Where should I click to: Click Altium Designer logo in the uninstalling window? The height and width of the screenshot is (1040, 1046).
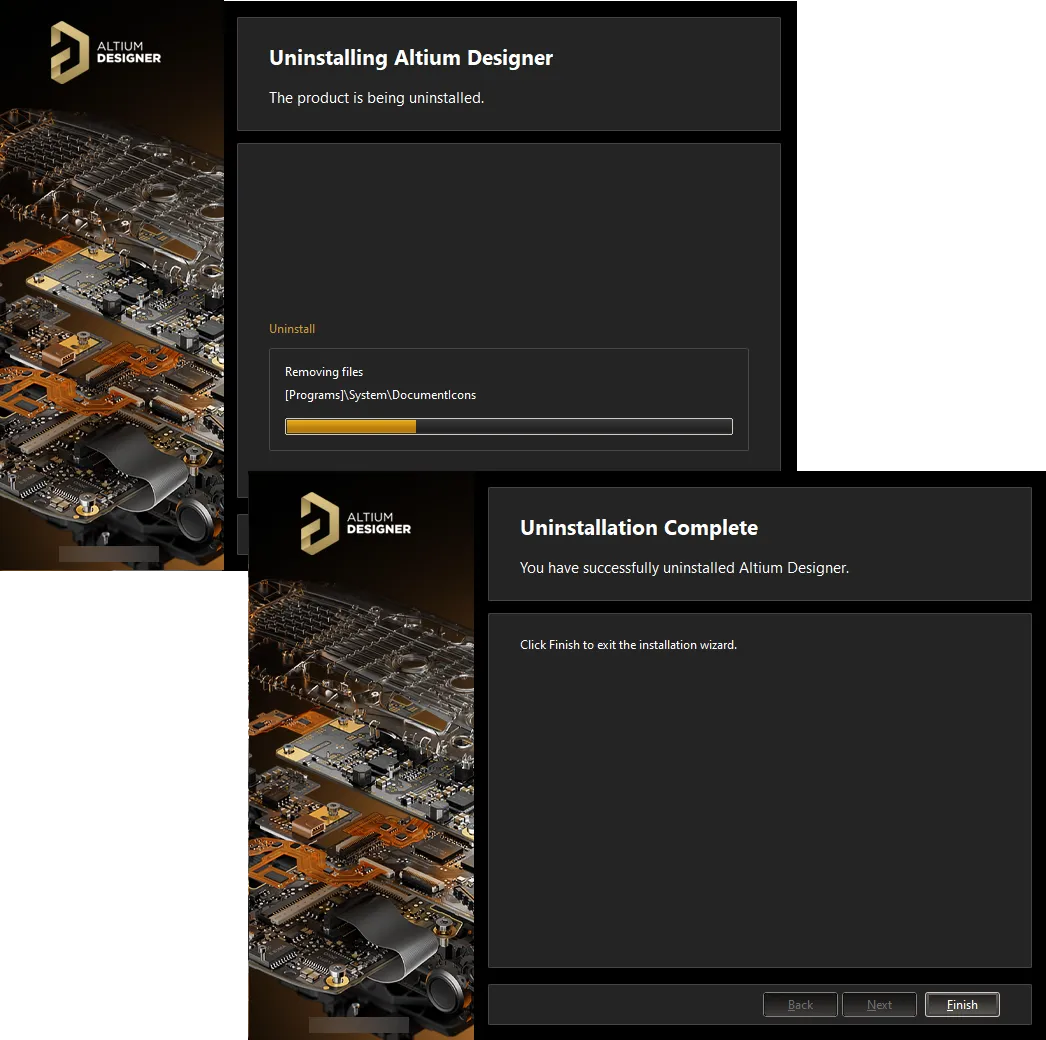click(105, 52)
